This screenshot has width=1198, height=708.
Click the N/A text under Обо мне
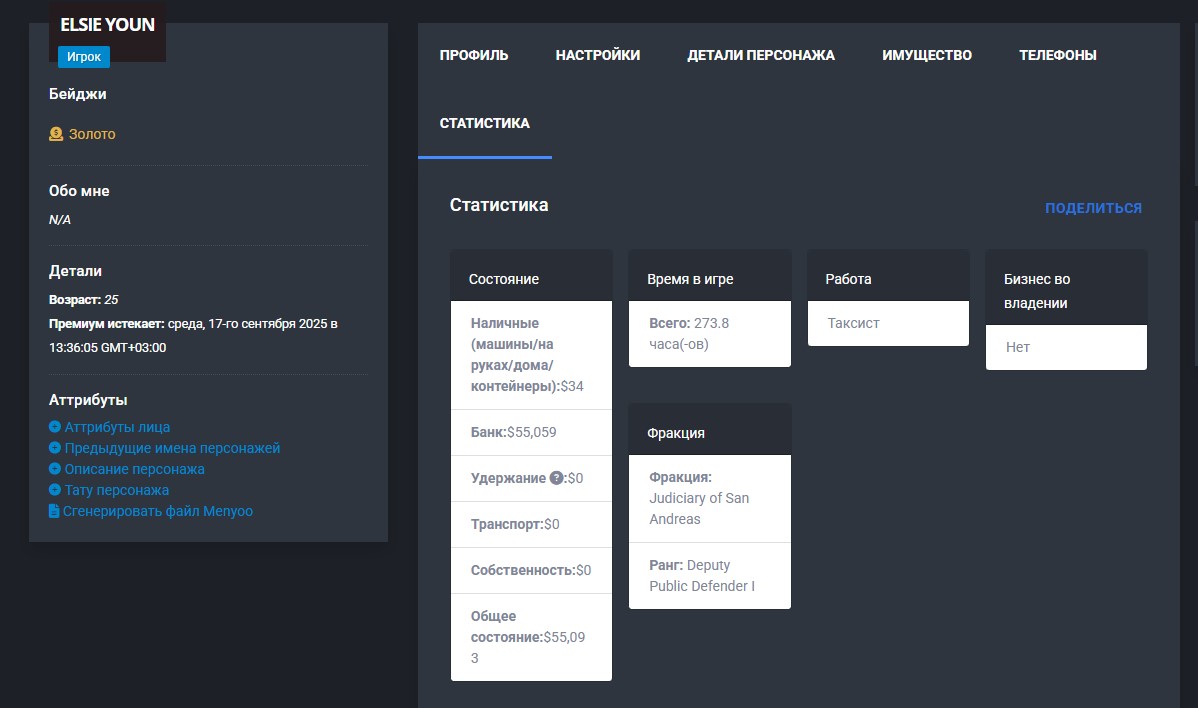coord(60,220)
